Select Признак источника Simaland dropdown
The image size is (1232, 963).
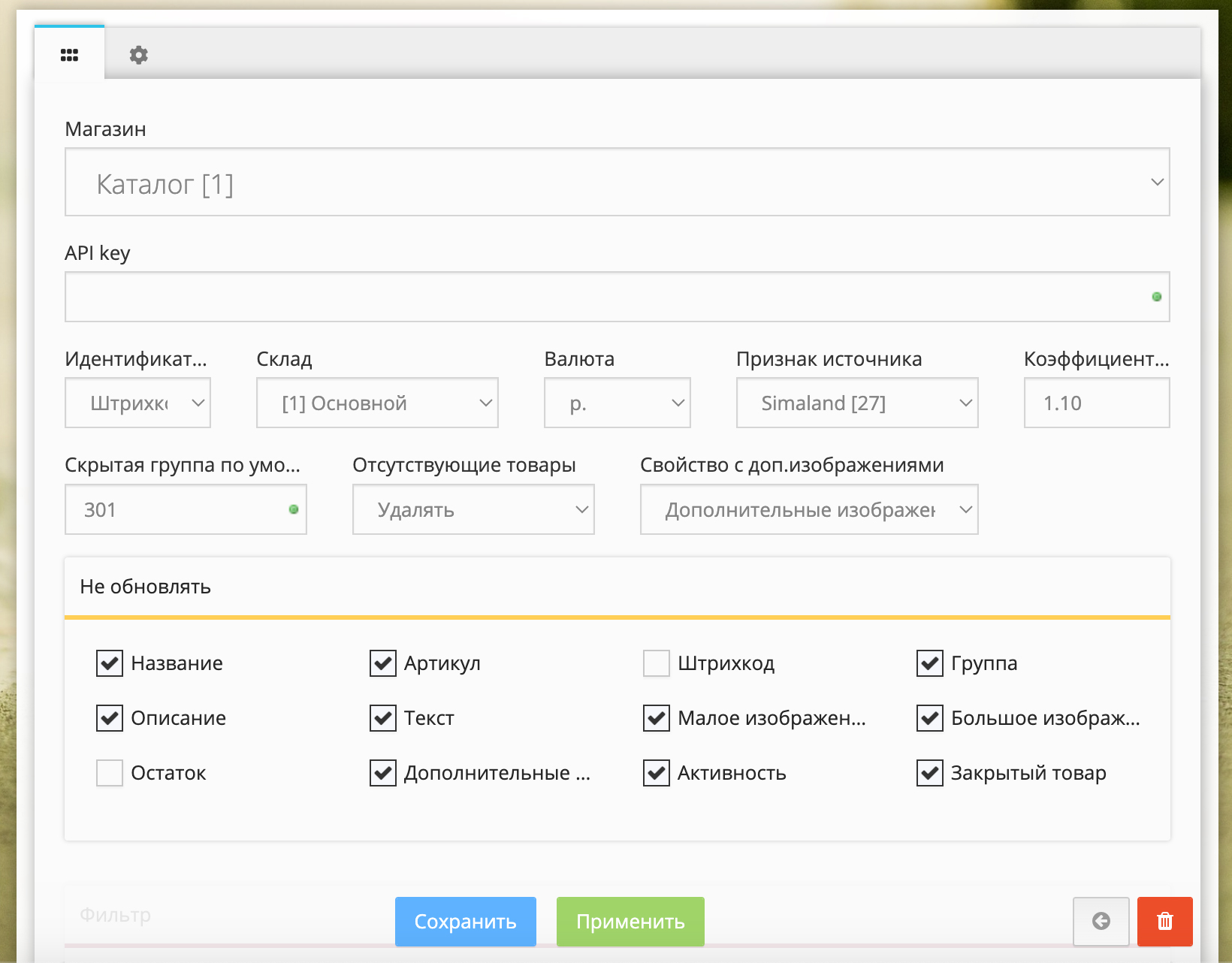coord(856,403)
